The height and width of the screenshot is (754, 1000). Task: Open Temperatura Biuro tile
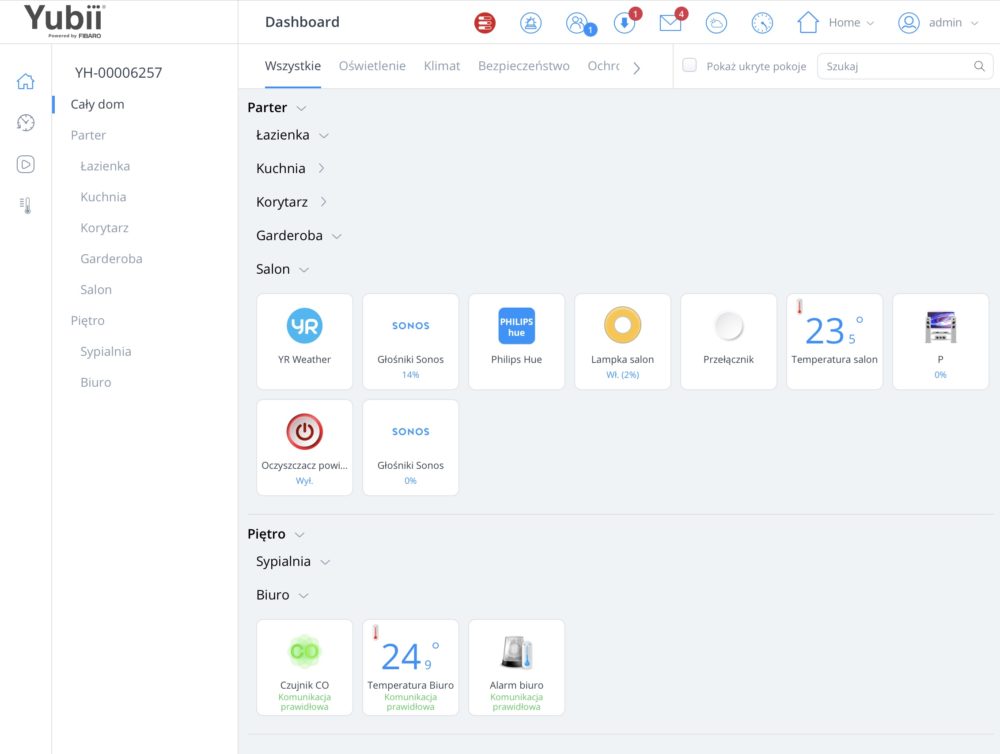tap(410, 667)
